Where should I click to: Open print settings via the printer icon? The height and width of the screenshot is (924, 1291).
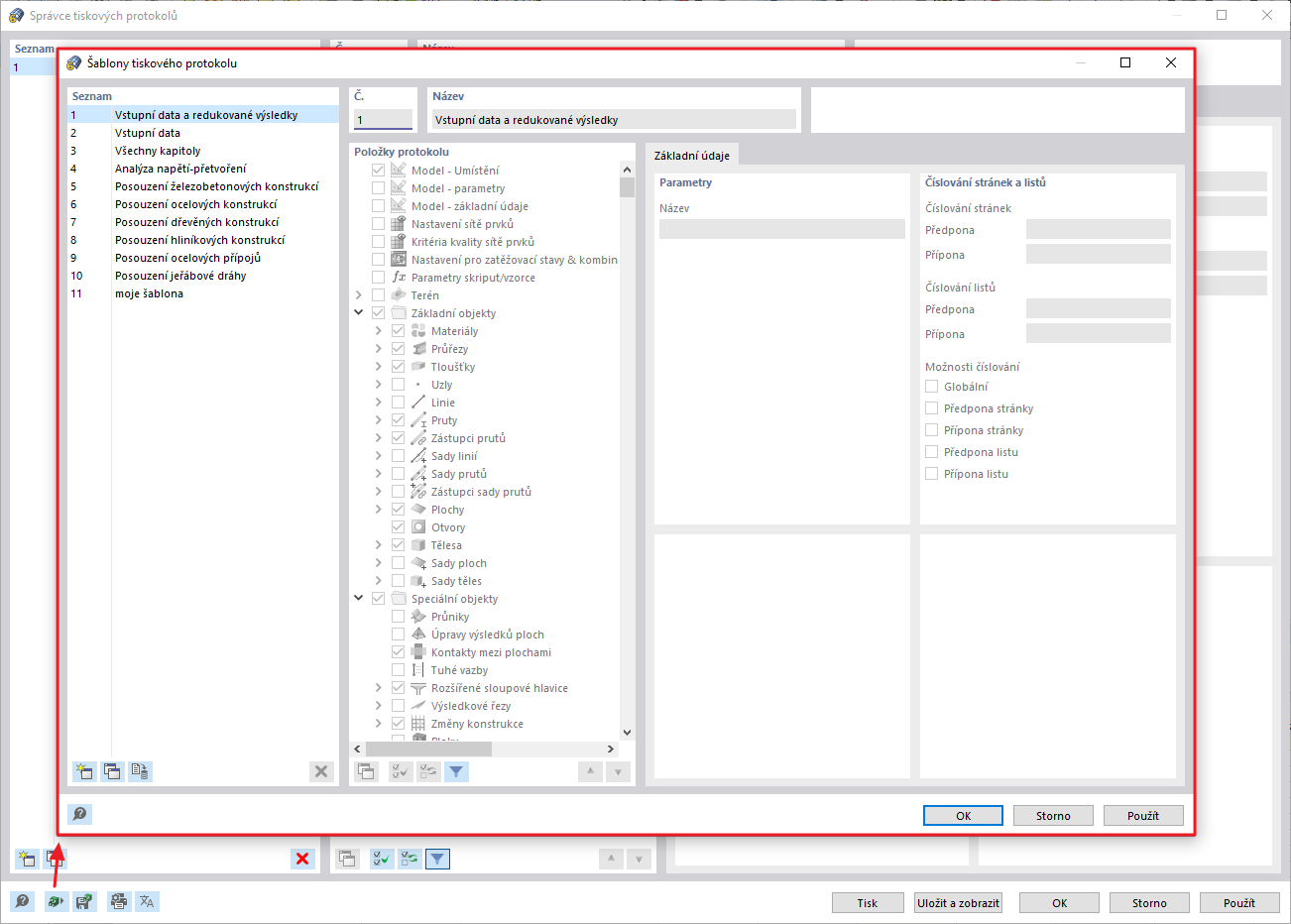[x=118, y=901]
